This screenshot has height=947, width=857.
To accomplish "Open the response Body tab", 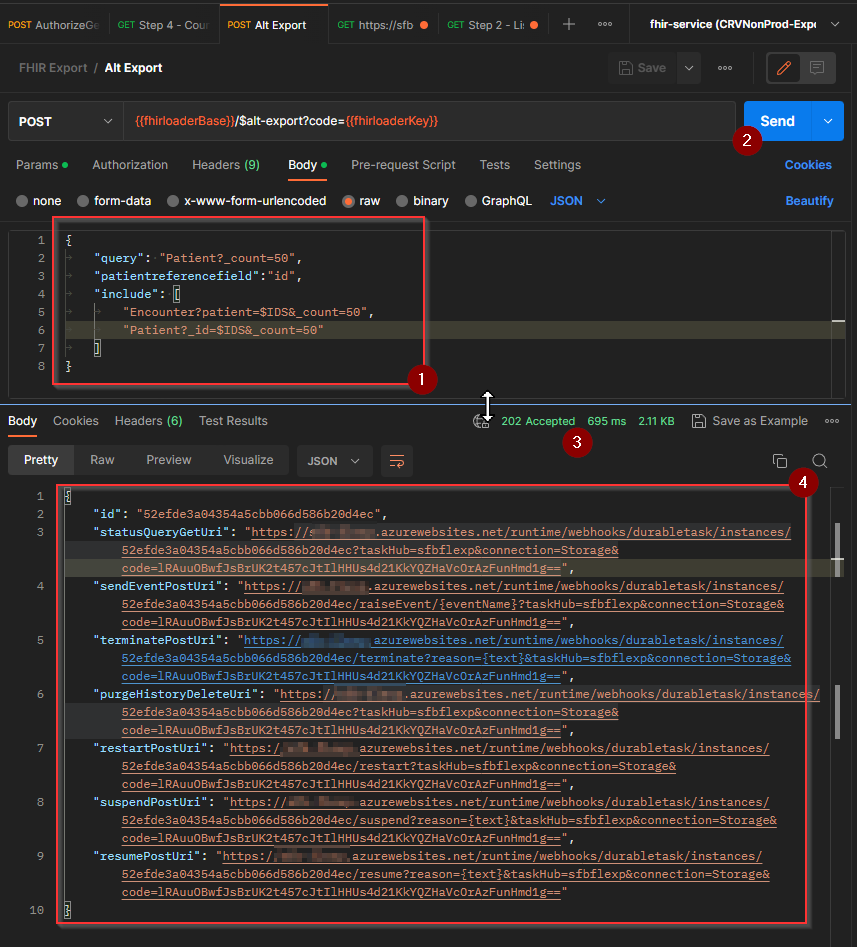I will click(22, 421).
